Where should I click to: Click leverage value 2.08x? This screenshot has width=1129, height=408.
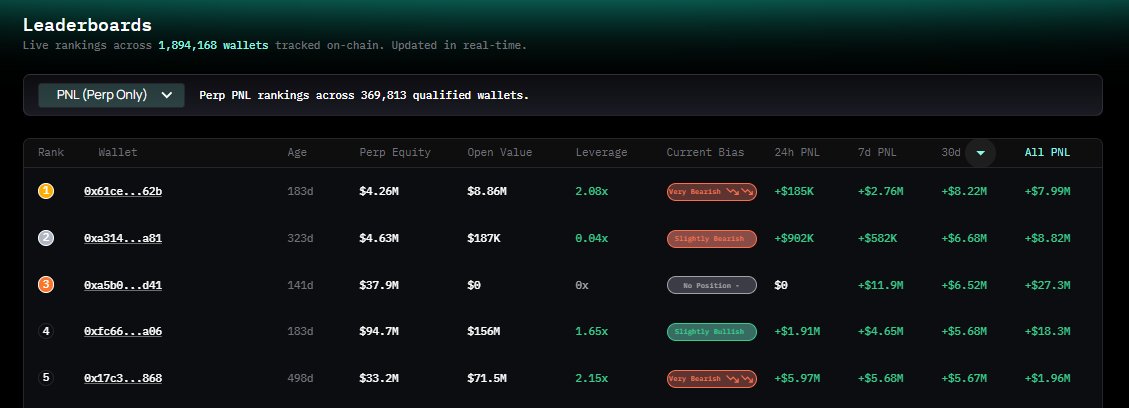pos(591,191)
